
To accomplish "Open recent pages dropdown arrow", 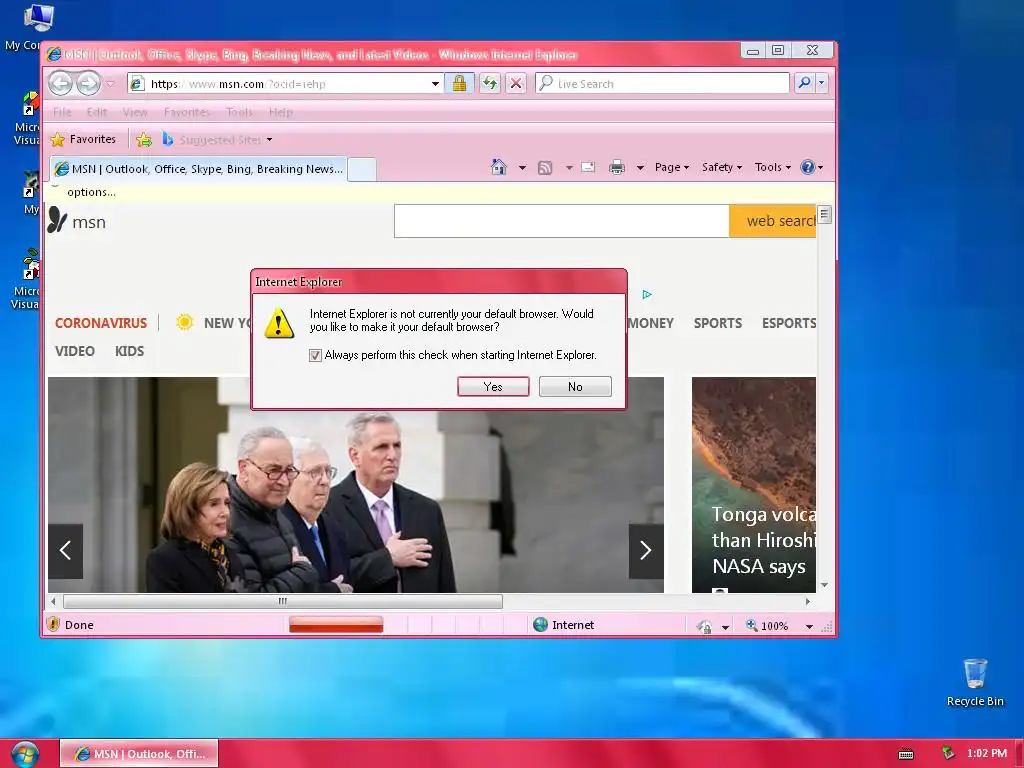I will click(x=110, y=84).
